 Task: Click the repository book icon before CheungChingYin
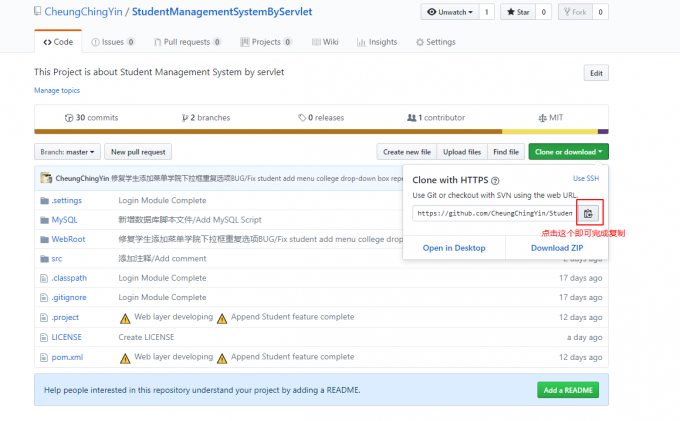point(38,11)
